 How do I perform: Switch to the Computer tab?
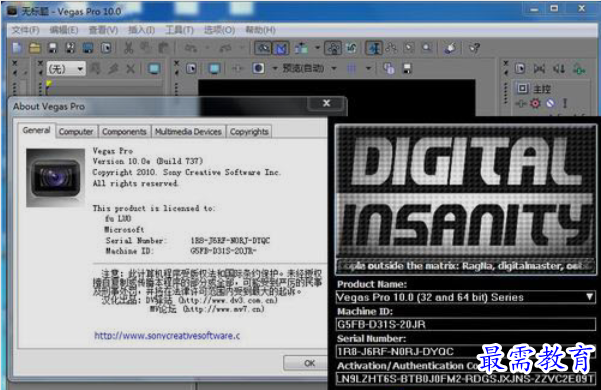click(76, 131)
